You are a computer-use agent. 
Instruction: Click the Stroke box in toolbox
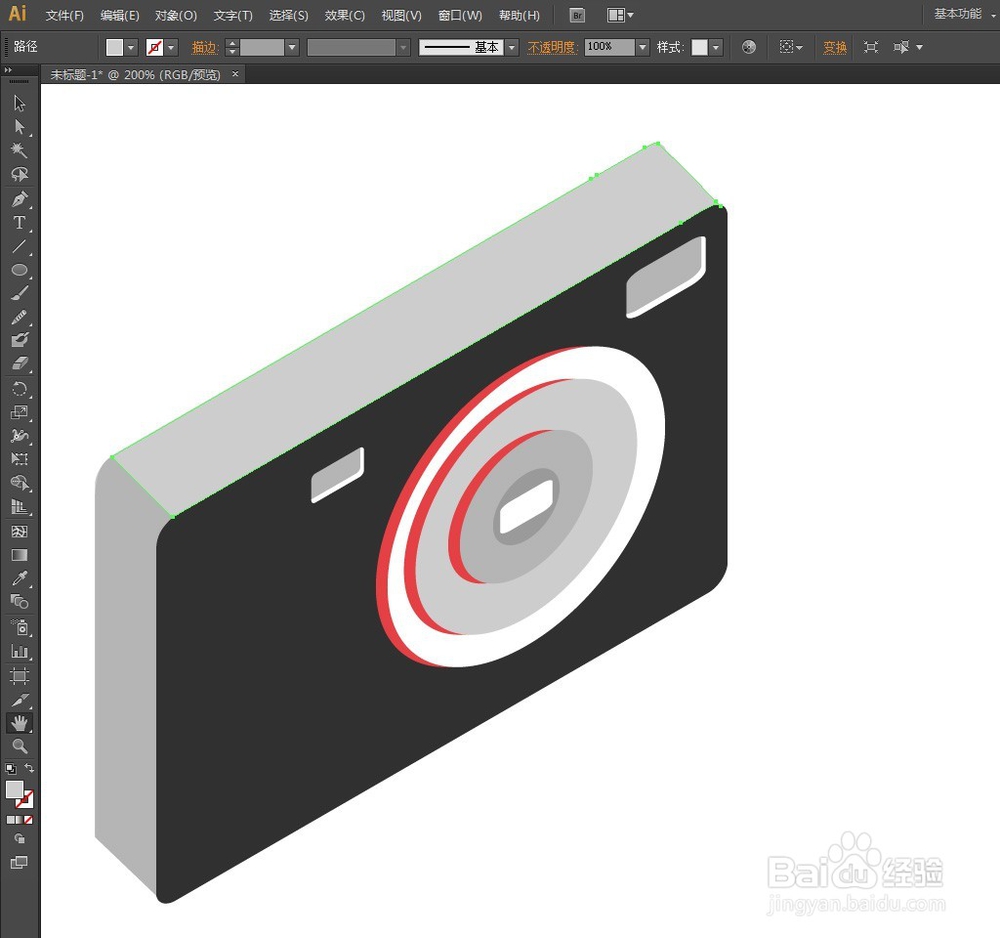click(x=25, y=799)
